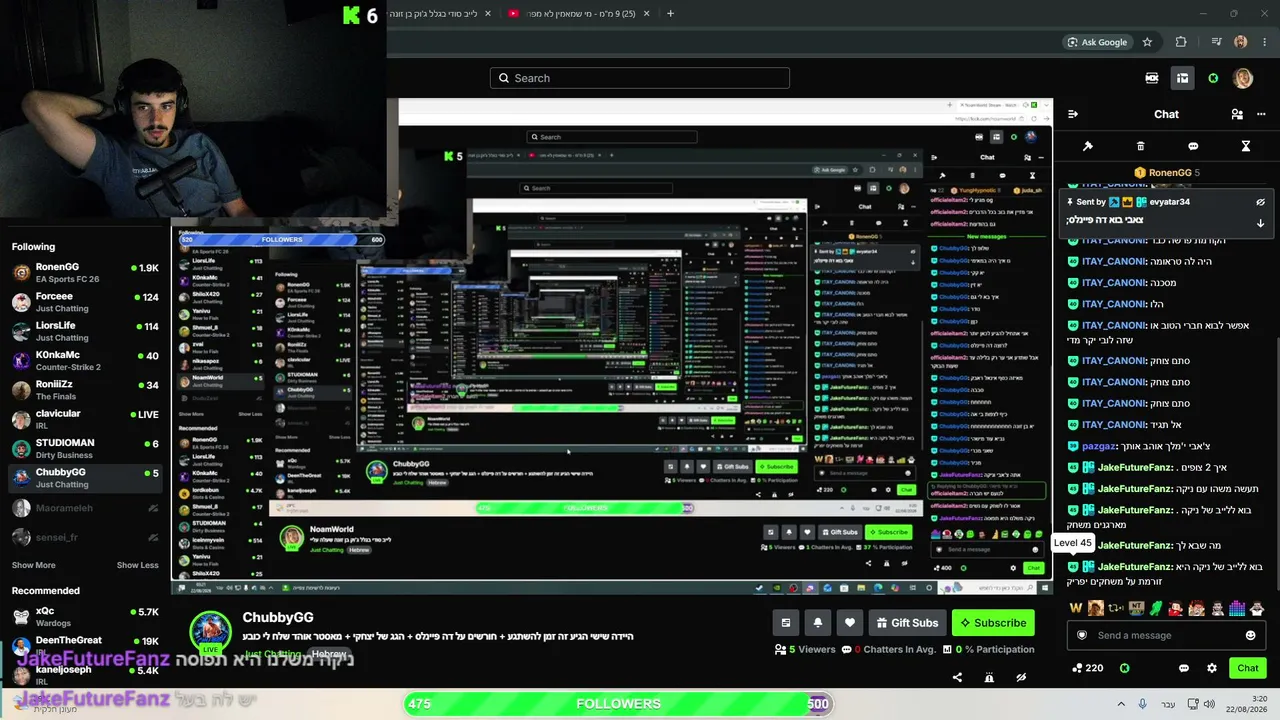Toggle the notification bell for ChubbyGG
Screen dimensions: 1280x720
pyautogui.click(x=818, y=623)
